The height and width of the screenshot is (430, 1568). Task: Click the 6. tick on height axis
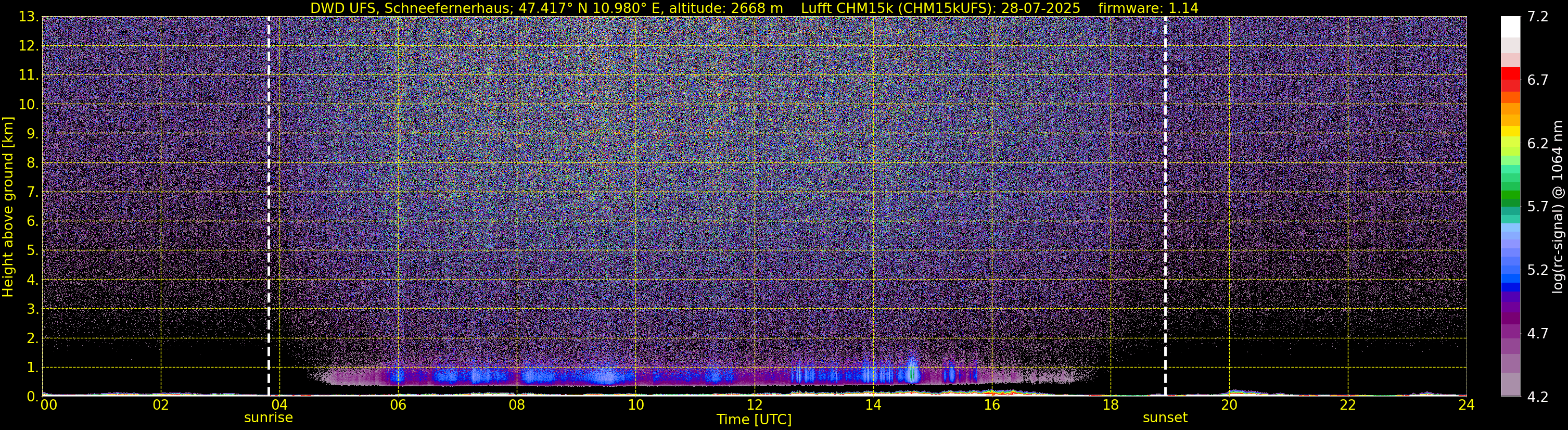tap(32, 222)
